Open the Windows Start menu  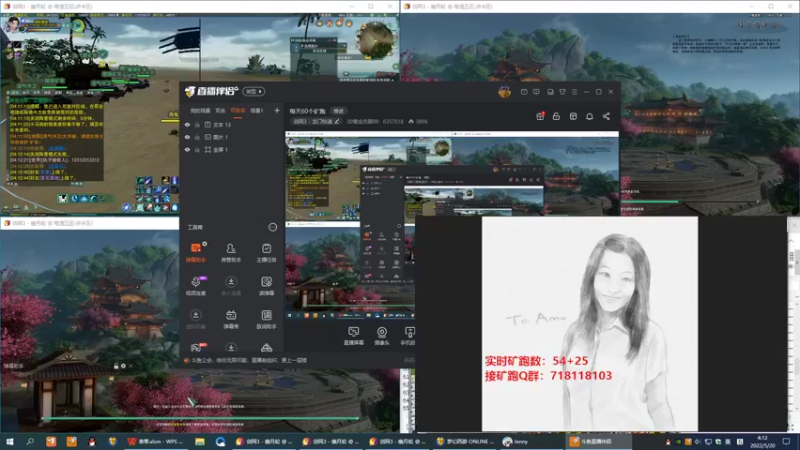pos(9,441)
